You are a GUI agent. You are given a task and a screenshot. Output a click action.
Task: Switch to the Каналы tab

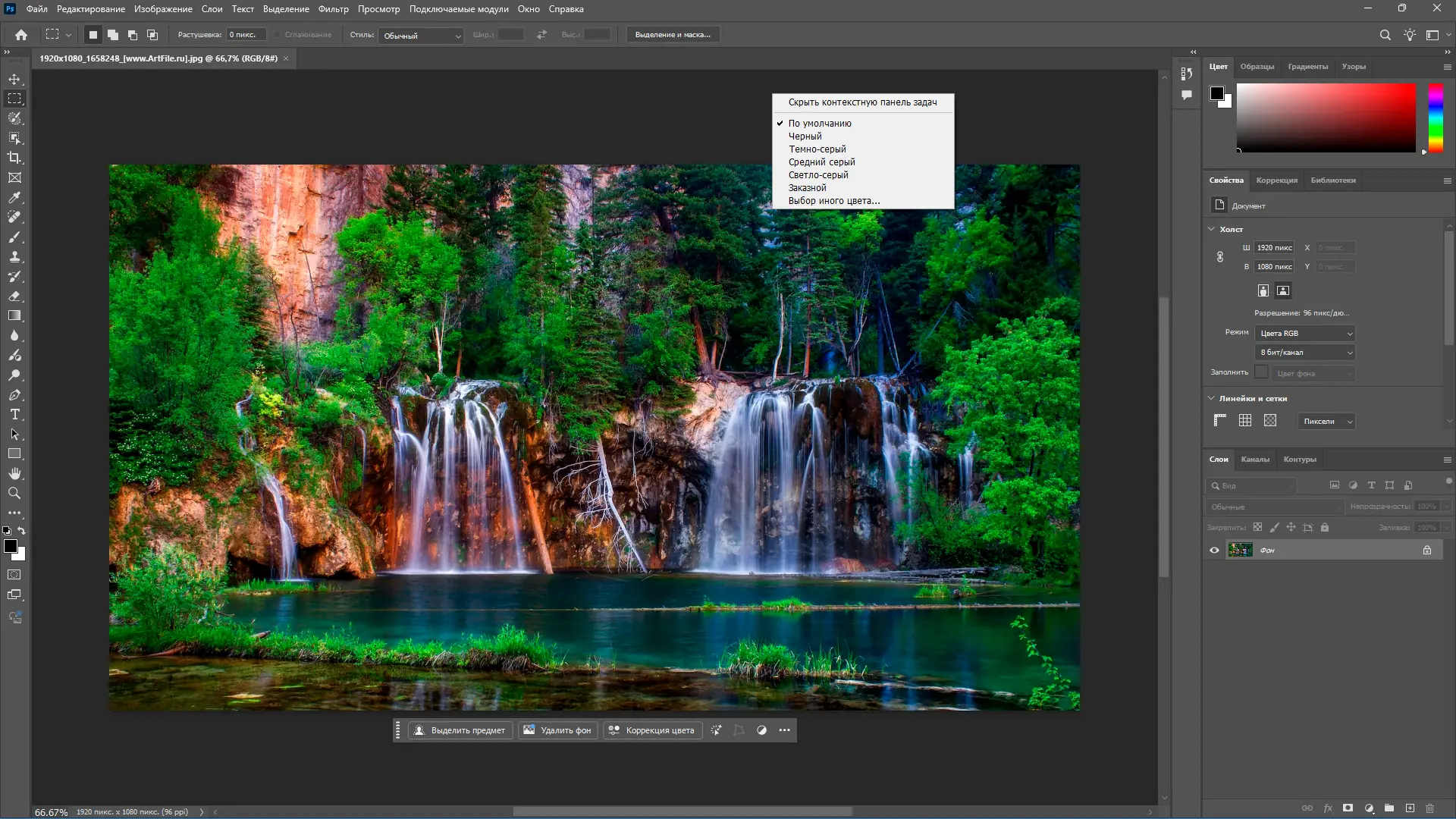tap(1254, 460)
